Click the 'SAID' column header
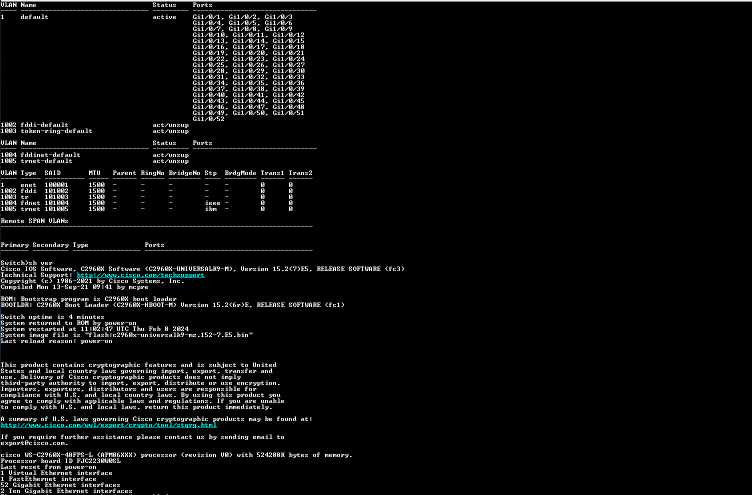The image size is (752, 495). [53, 173]
